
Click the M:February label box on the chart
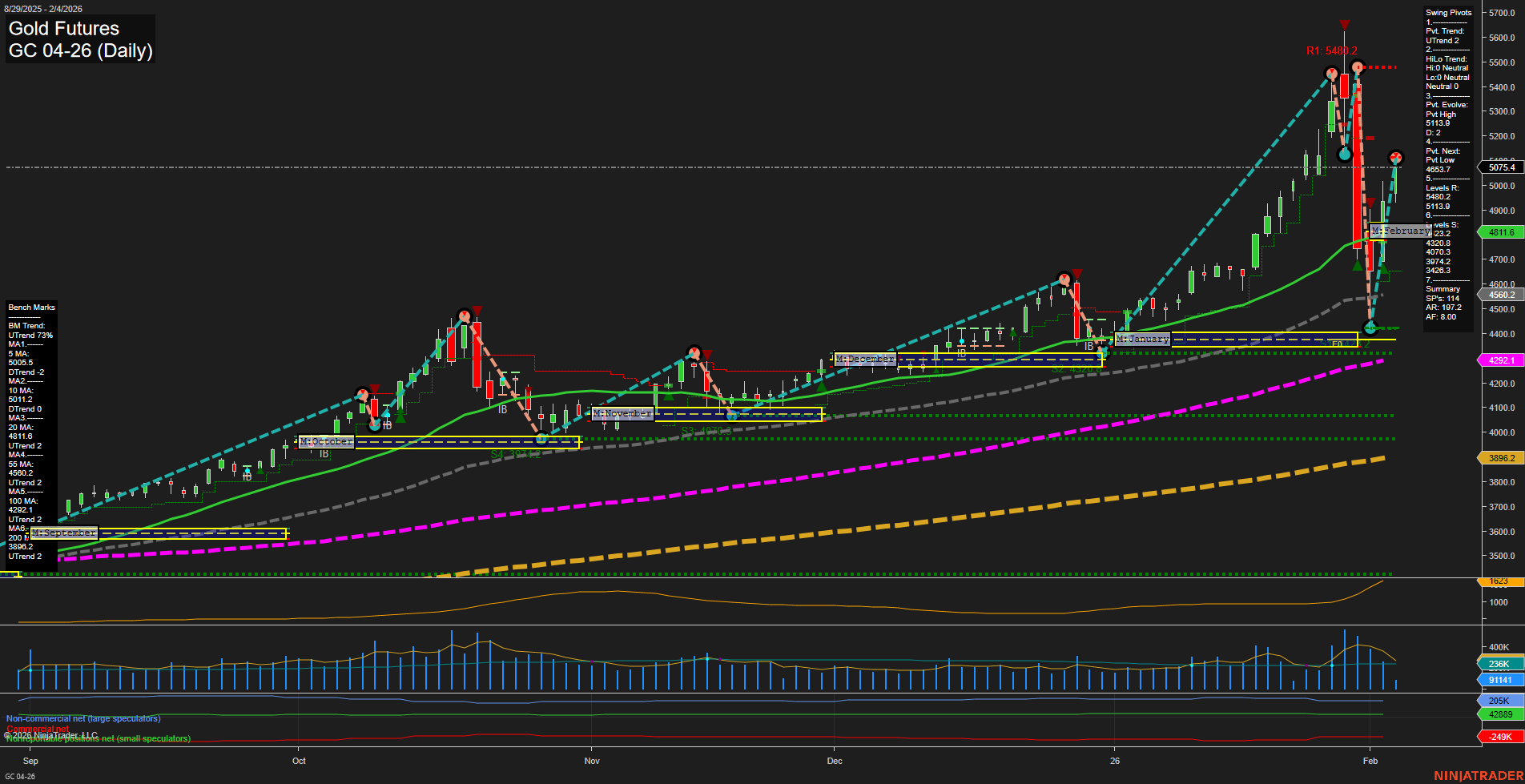point(1400,231)
